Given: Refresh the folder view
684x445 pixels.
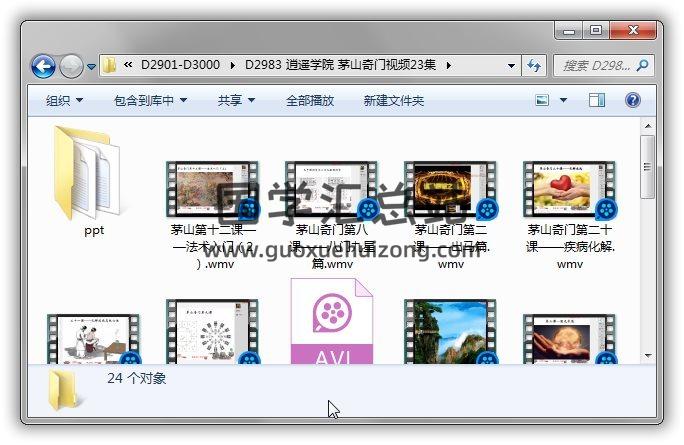Looking at the screenshot, I should [x=534, y=66].
